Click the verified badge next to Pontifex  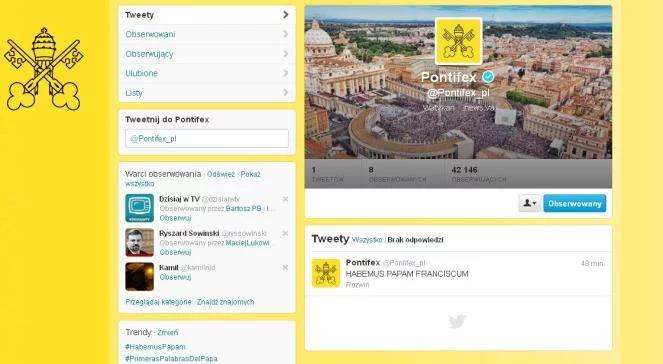488,77
